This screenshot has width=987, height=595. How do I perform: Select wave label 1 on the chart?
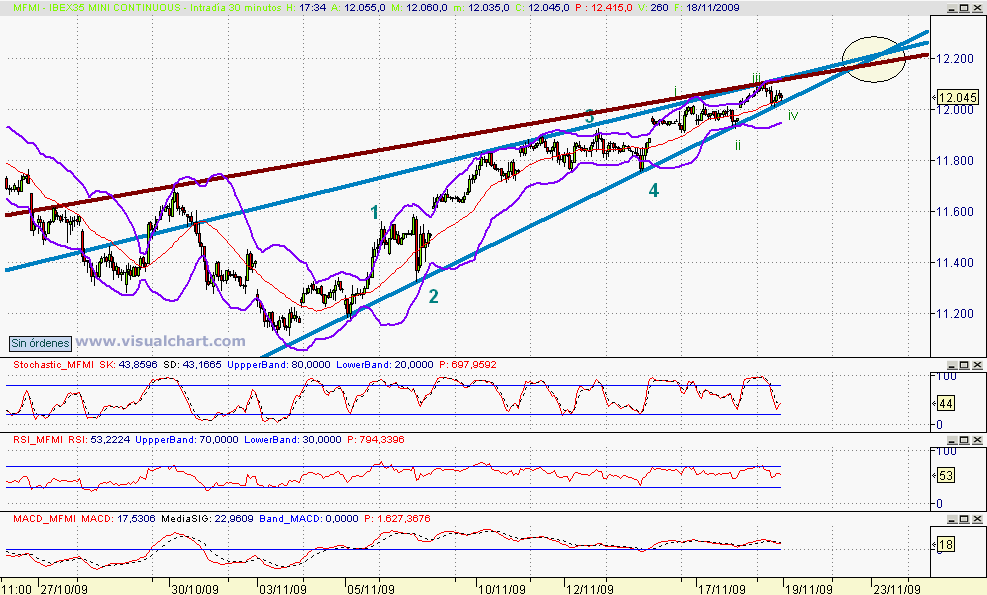coord(375,212)
